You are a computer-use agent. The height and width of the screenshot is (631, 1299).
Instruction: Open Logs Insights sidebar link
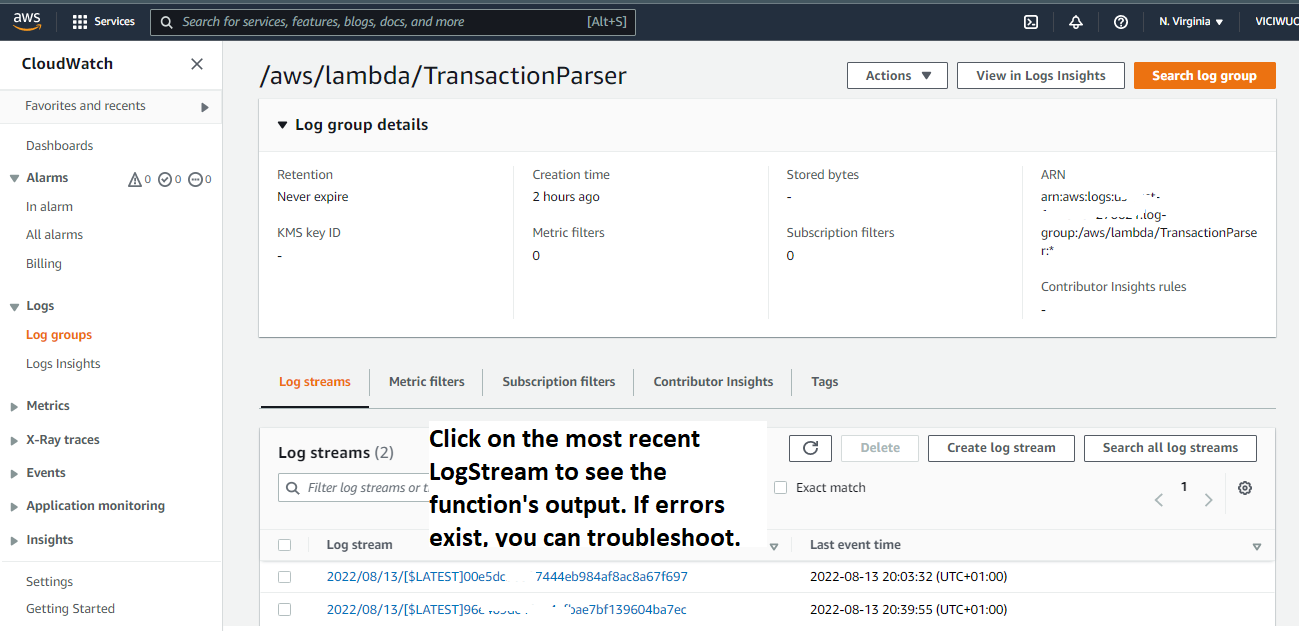click(x=63, y=364)
